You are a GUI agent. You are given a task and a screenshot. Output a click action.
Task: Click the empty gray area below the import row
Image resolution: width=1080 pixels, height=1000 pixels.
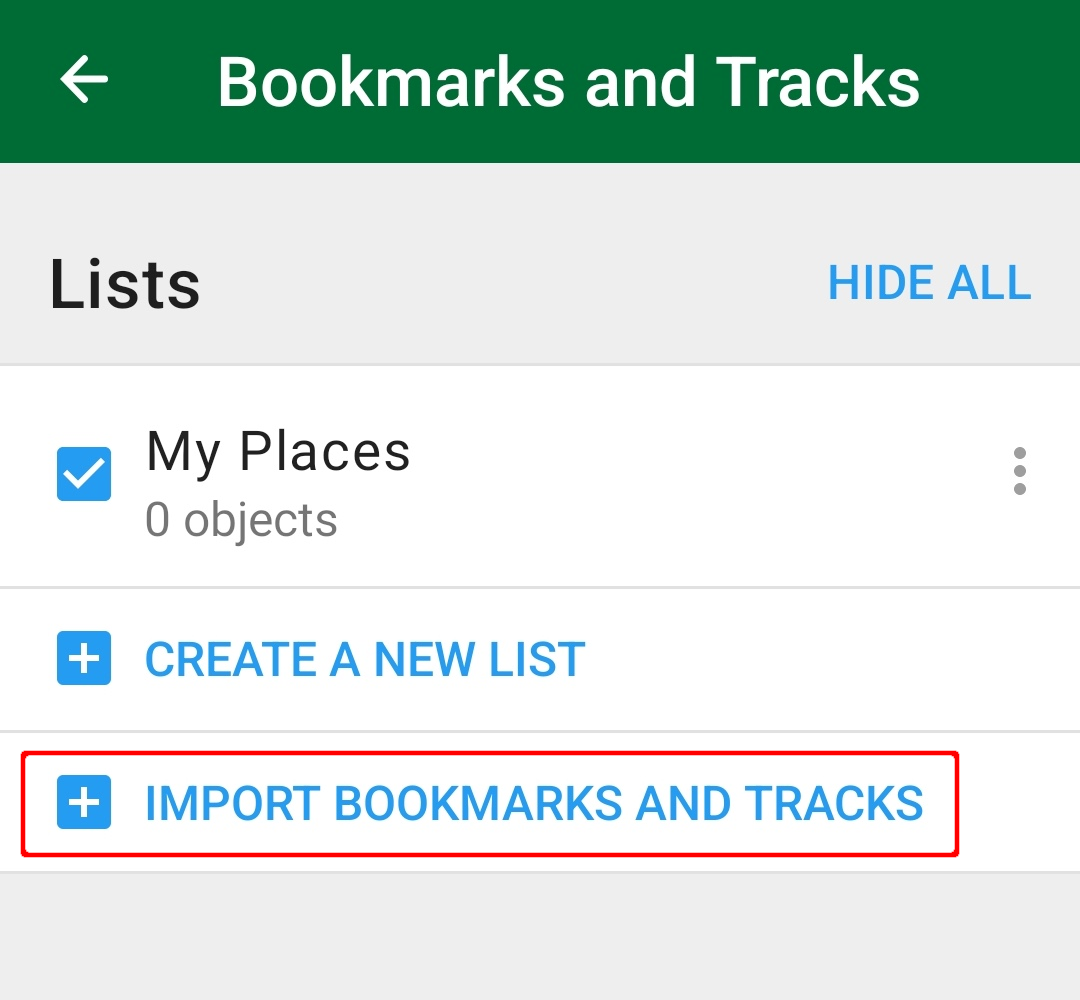[540, 937]
